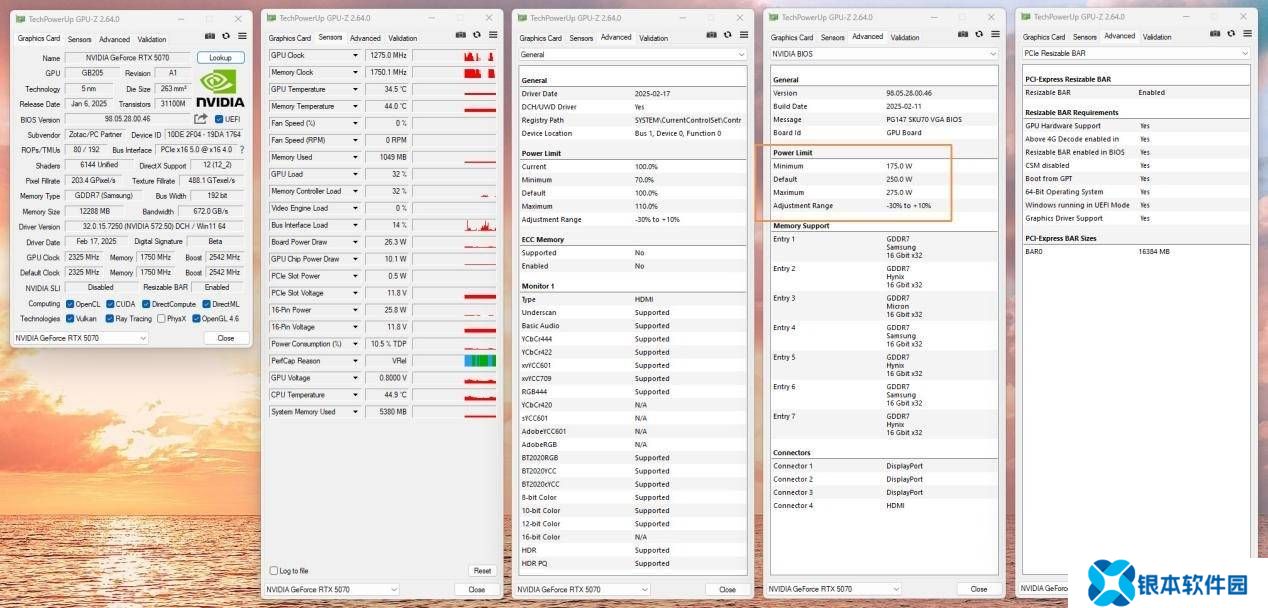Switch to Validation tab in the Sensors window
The height and width of the screenshot is (608, 1268).
coord(402,38)
